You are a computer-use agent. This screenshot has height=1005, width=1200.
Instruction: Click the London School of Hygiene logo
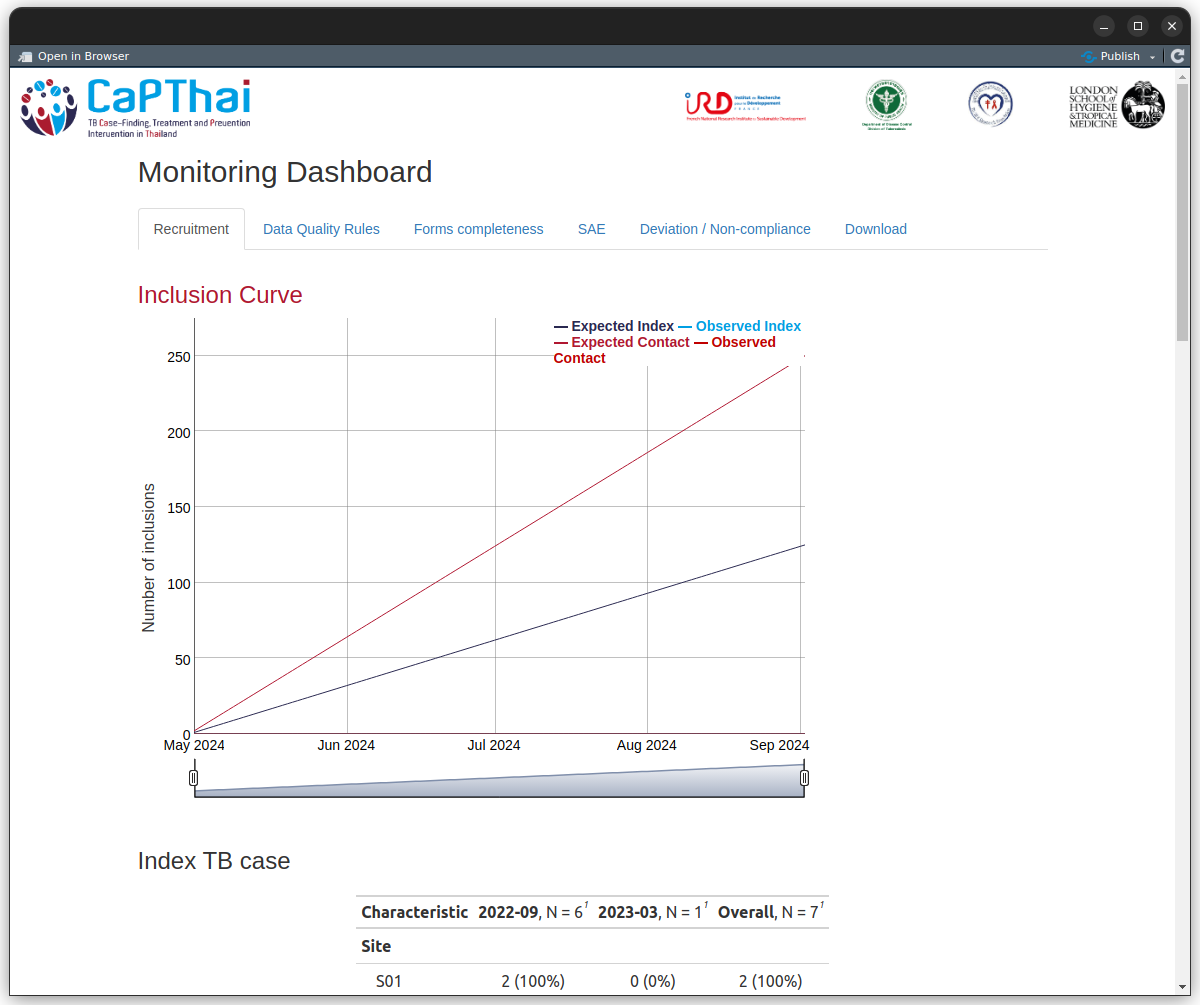(1117, 106)
